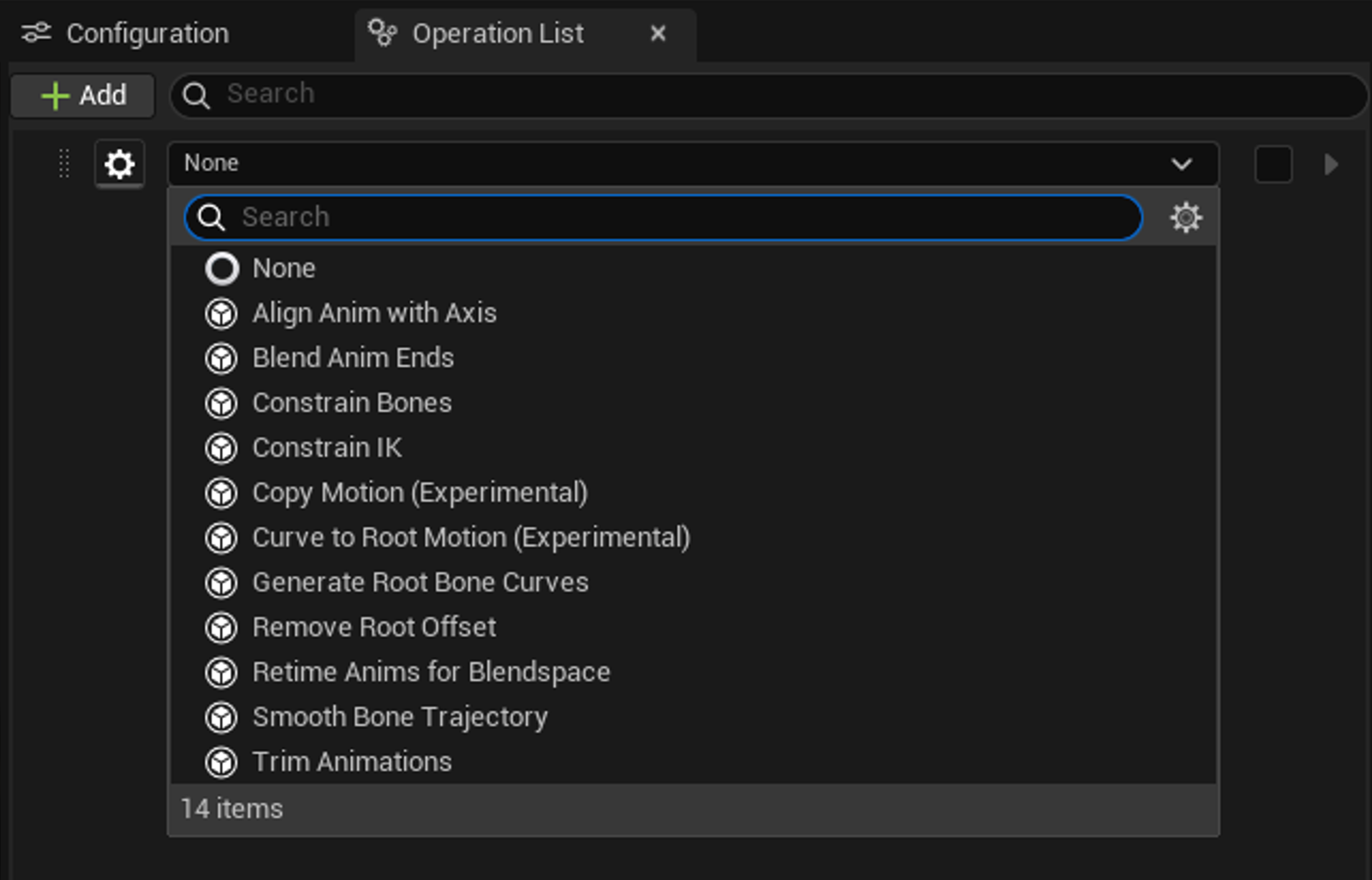Open the picker view options gear
The width and height of the screenshot is (1372, 880).
pyautogui.click(x=1186, y=218)
